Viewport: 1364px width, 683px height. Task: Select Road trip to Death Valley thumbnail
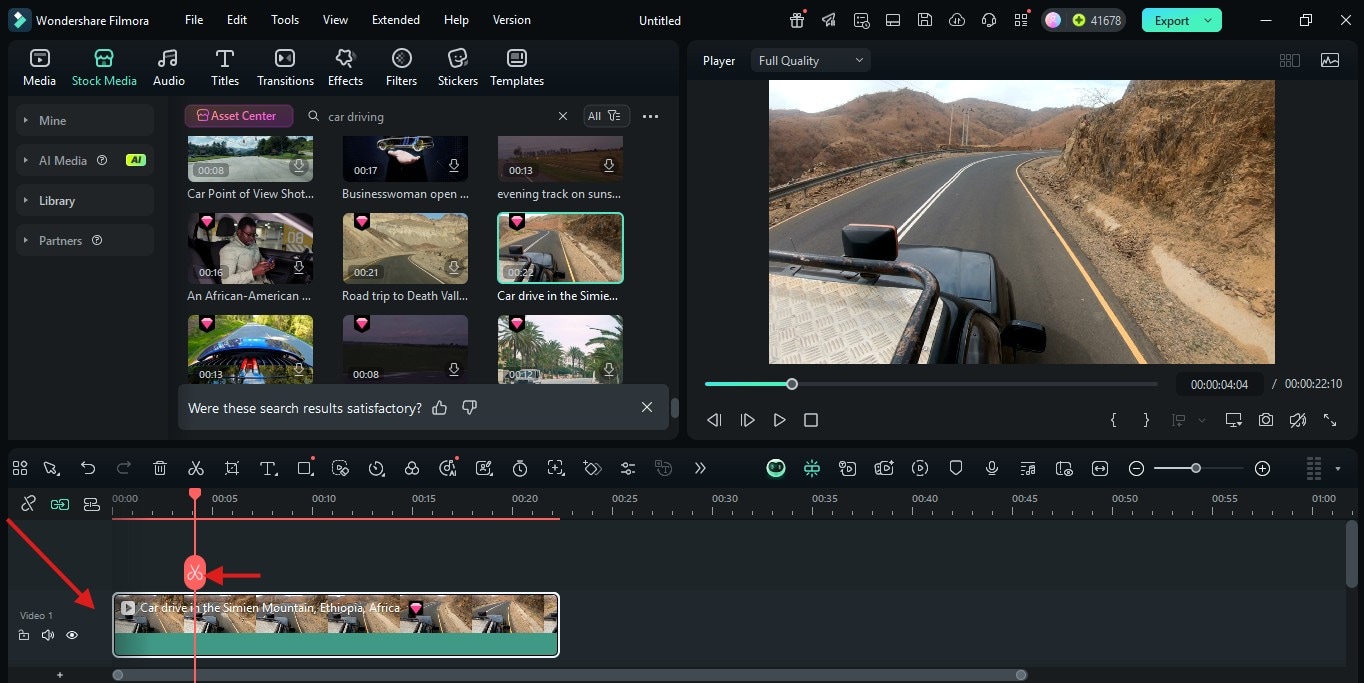click(x=405, y=248)
